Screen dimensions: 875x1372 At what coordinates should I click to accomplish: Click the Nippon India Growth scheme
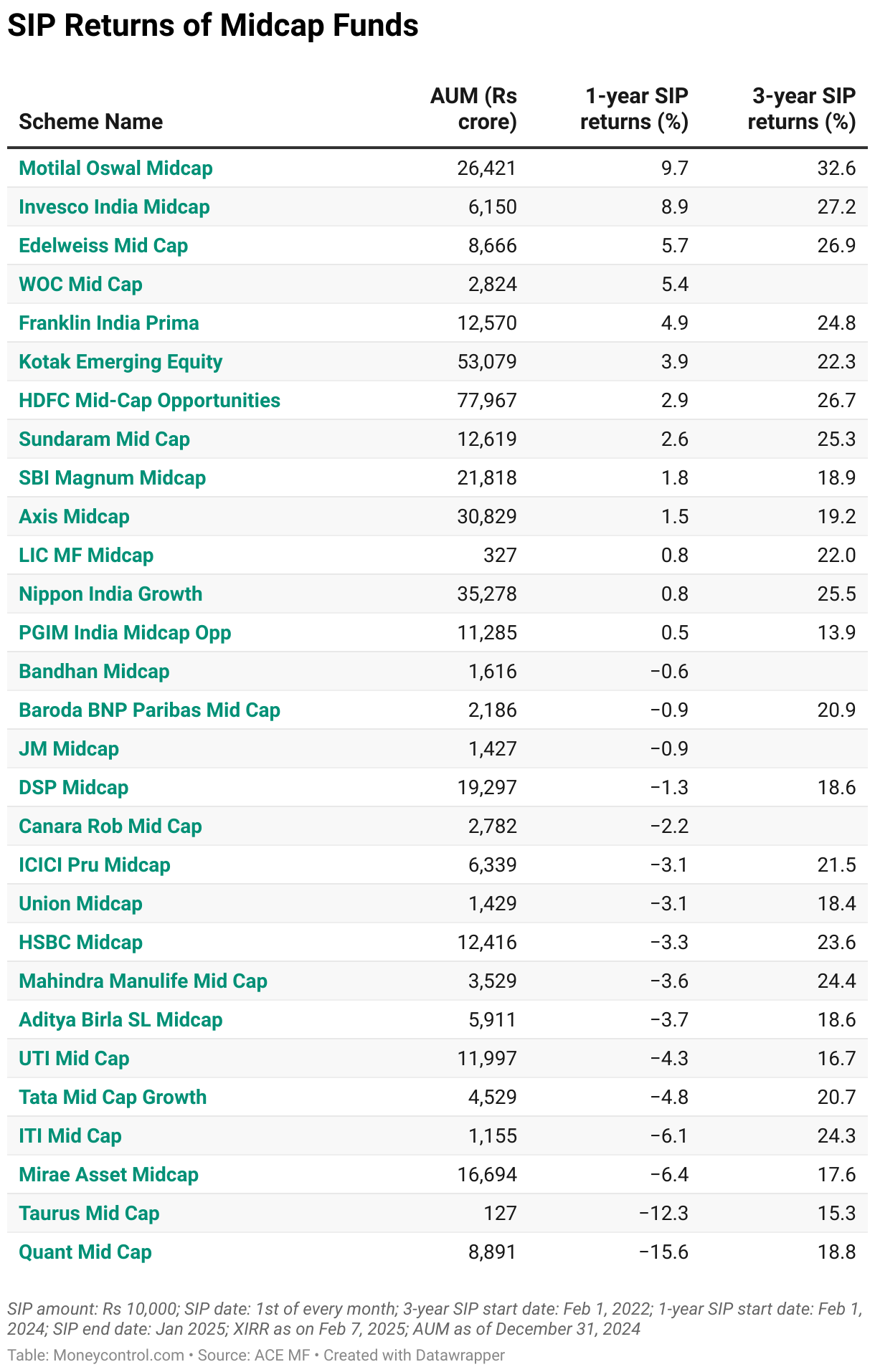pos(110,594)
